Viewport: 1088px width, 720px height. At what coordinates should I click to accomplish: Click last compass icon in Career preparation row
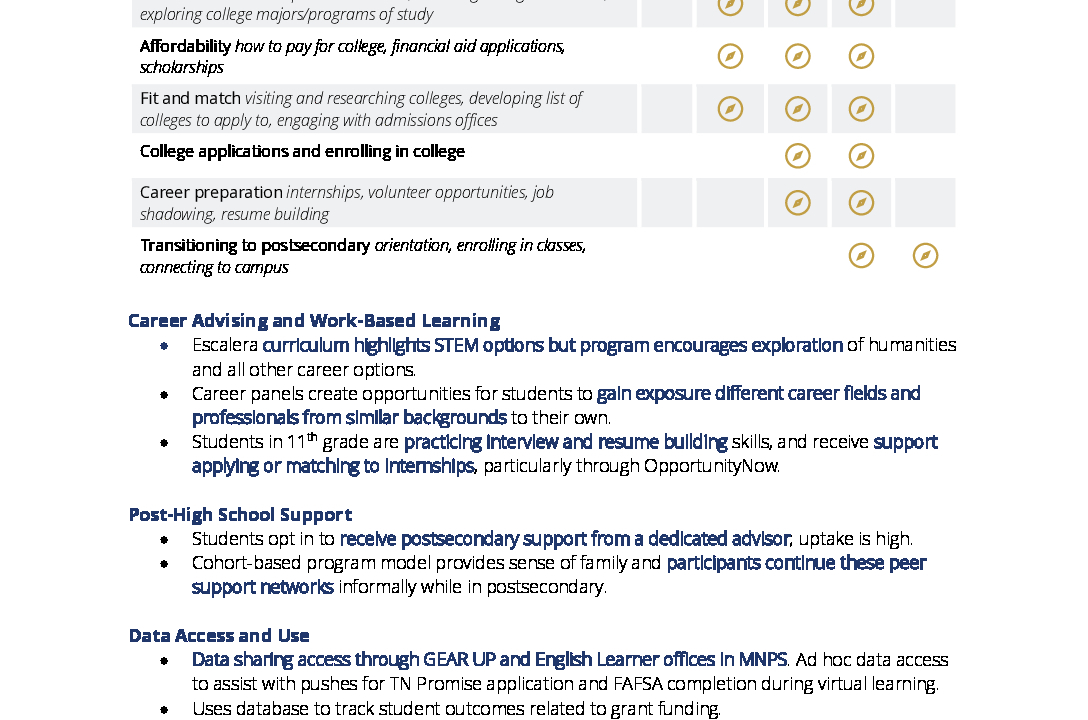click(x=861, y=203)
